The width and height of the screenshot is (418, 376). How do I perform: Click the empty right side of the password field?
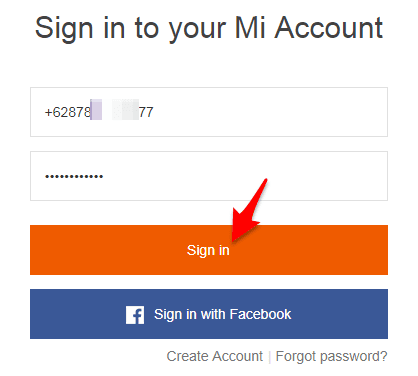(x=245, y=176)
